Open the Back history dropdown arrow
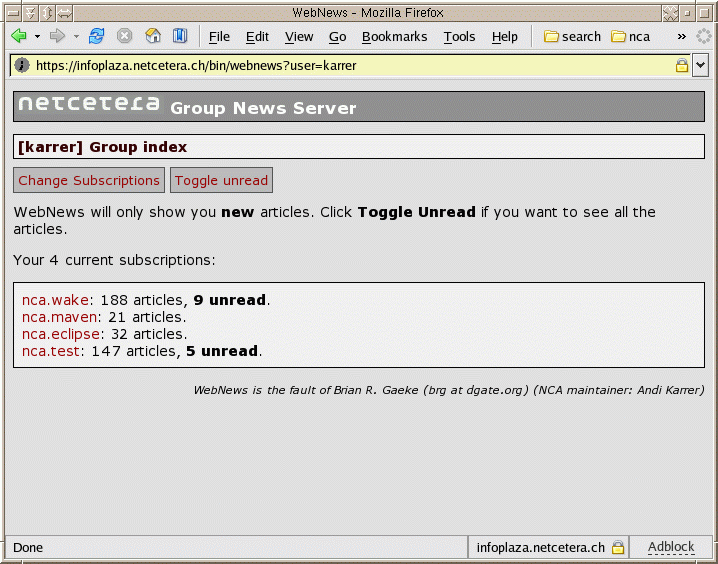The height and width of the screenshot is (564, 718). point(38,36)
